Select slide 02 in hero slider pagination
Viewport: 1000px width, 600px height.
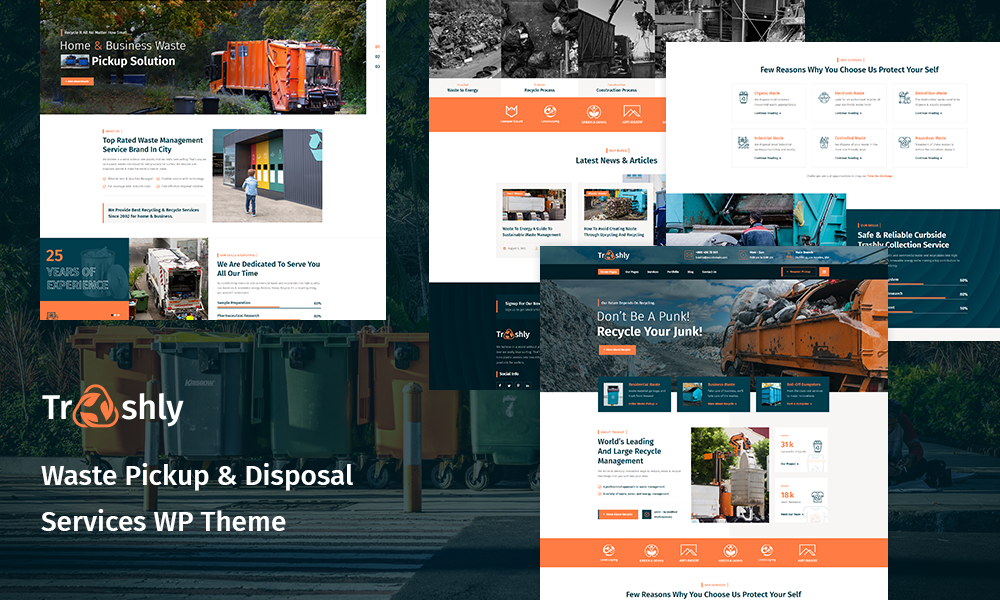[x=377, y=56]
